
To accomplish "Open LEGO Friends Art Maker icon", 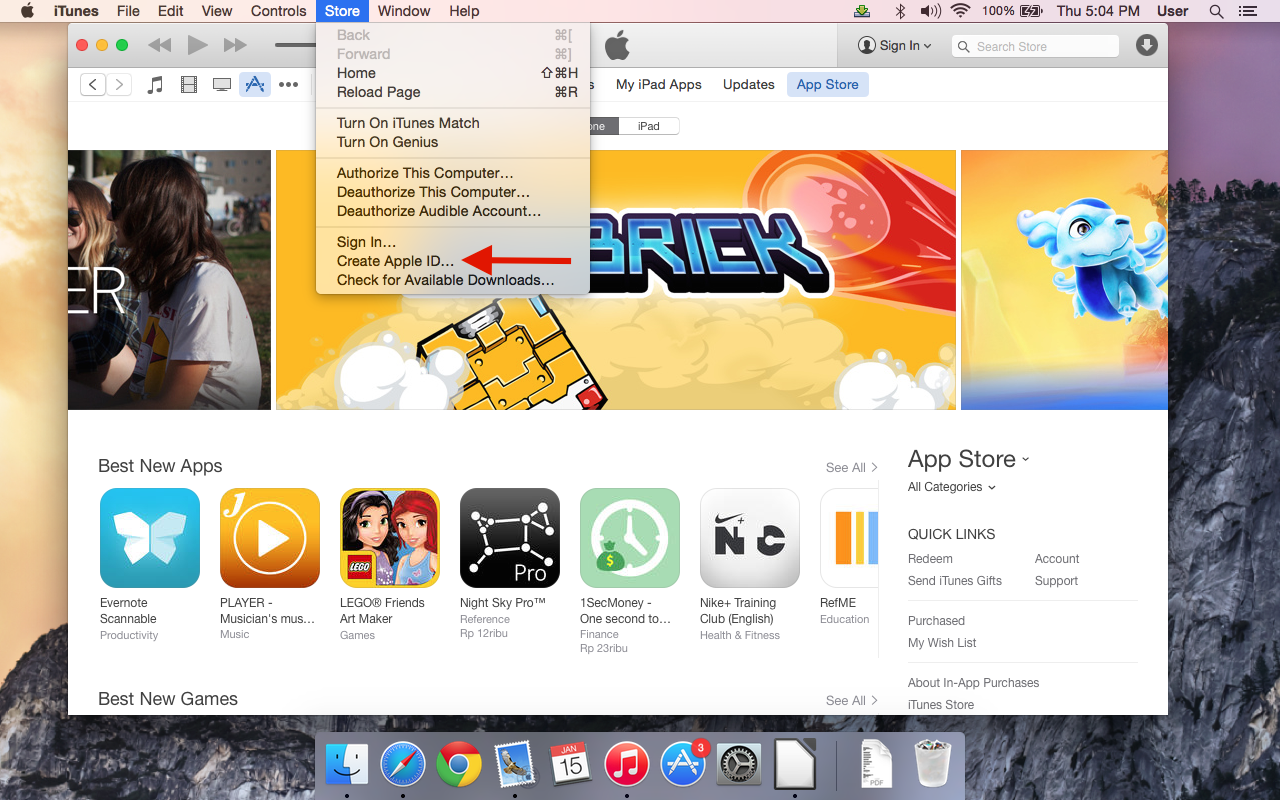I will pos(390,538).
